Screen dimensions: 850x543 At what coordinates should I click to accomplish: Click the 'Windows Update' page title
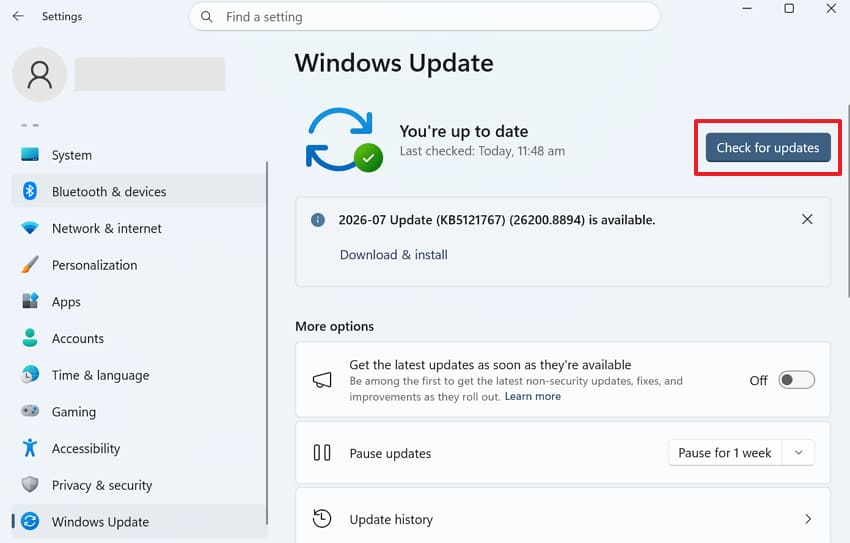click(394, 63)
